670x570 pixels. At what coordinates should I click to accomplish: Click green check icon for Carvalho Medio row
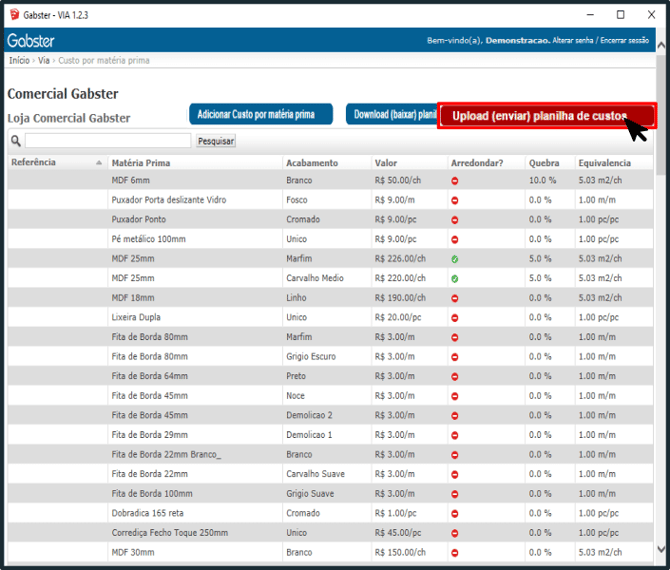(455, 278)
